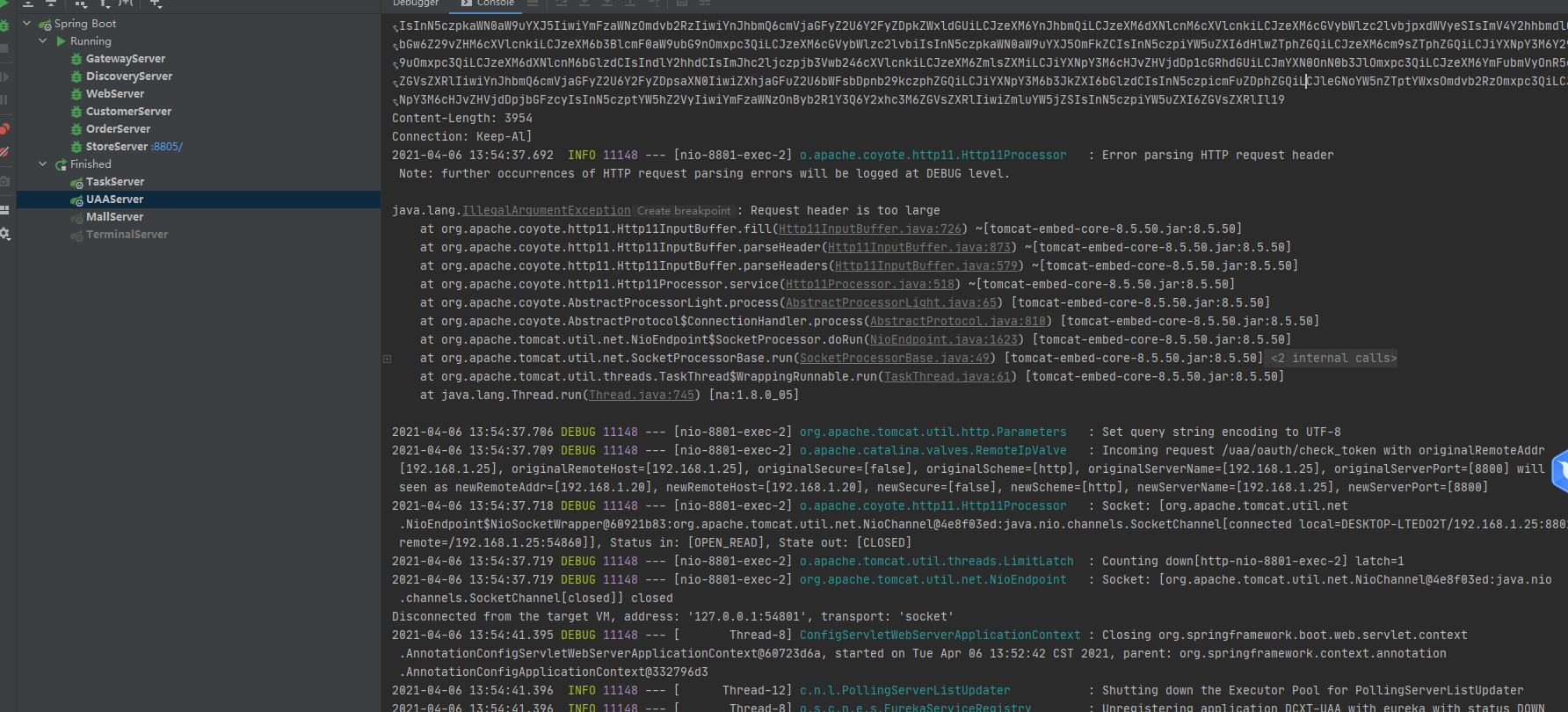Open SocketProcessorBase.java:49 link
The width and height of the screenshot is (1568, 712).
(895, 359)
